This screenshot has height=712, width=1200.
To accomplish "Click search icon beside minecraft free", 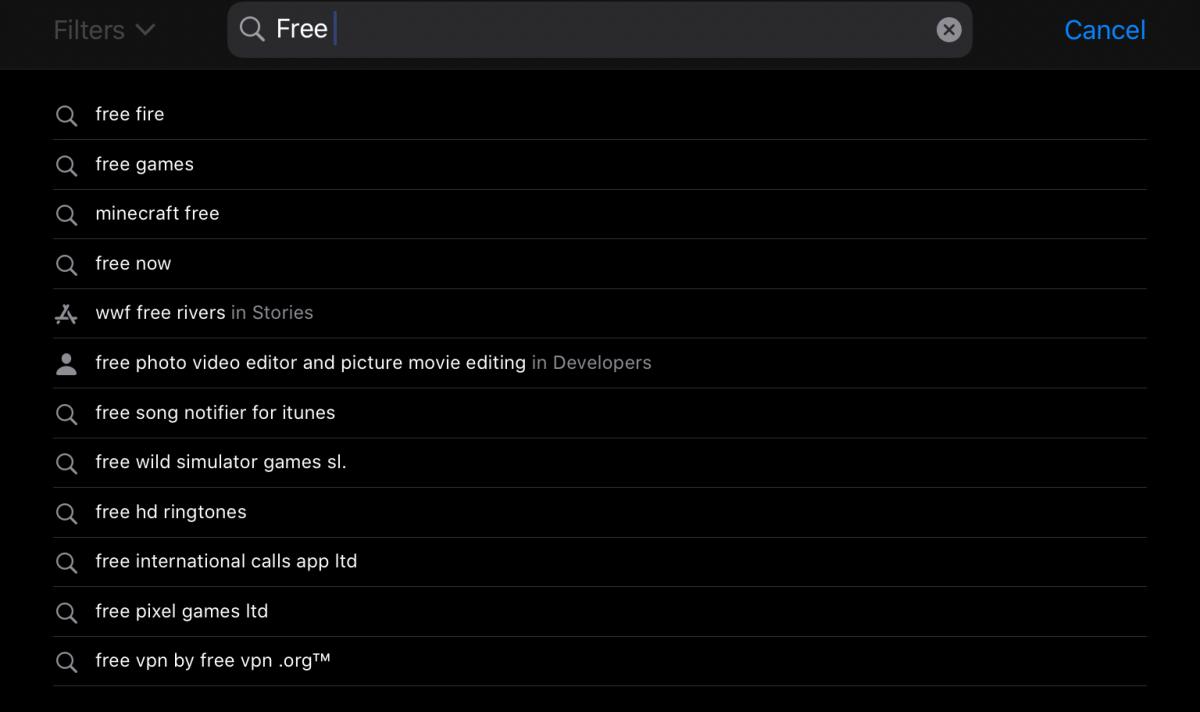I will click(67, 215).
